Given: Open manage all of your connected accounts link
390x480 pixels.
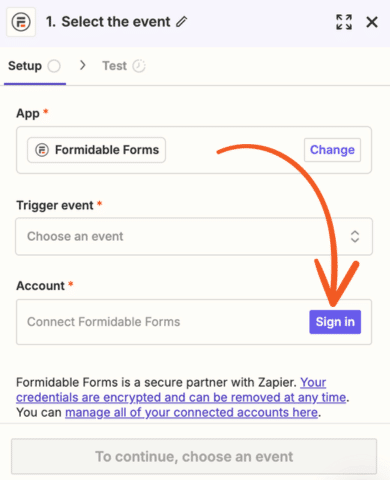Looking at the screenshot, I should click(191, 413).
